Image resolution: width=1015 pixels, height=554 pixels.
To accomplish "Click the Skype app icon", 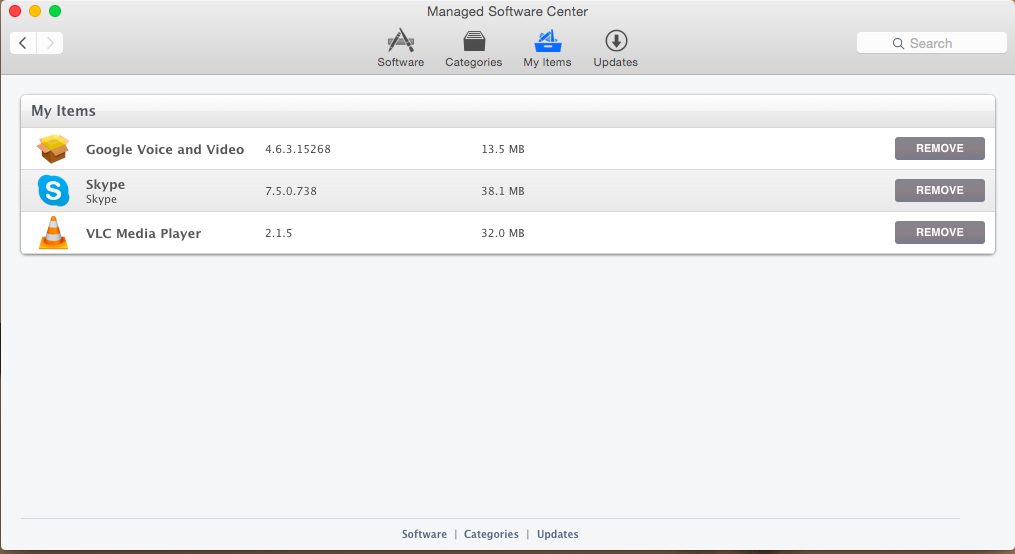I will pos(53,190).
